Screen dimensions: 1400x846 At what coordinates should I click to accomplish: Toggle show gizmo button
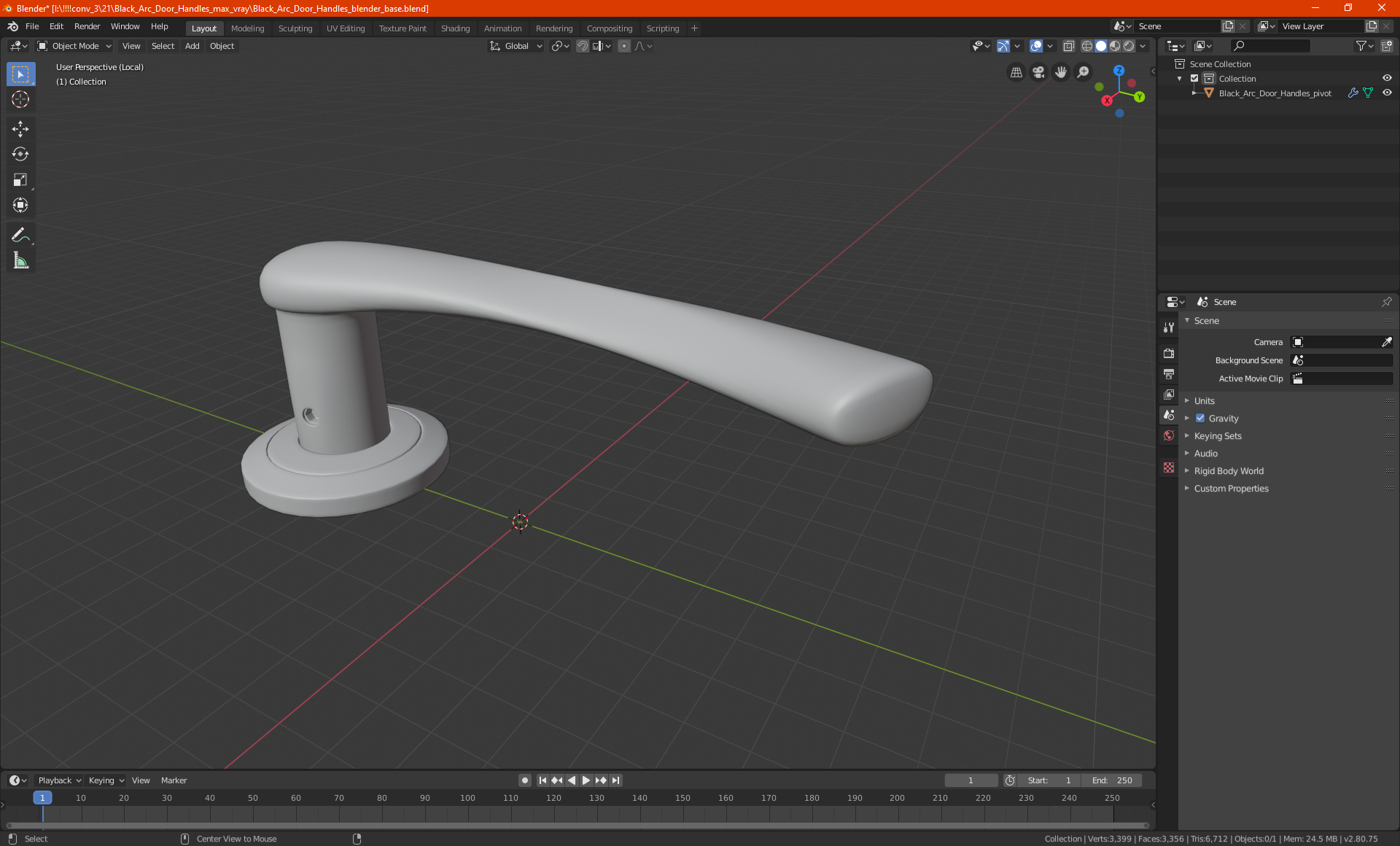click(1003, 46)
